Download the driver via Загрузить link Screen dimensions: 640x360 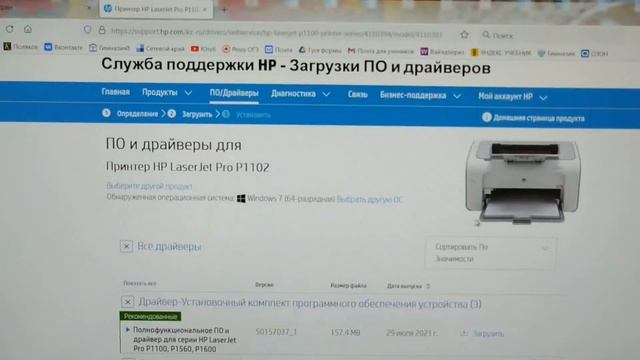coord(488,333)
